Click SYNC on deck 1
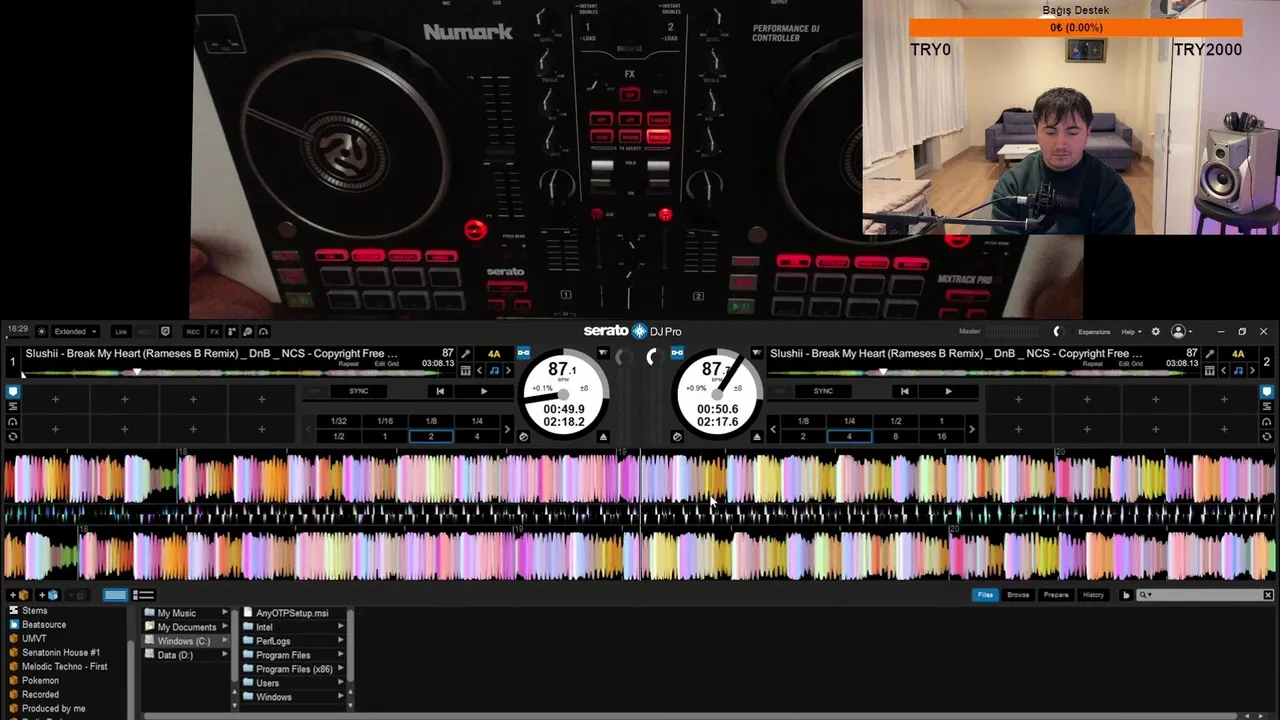The image size is (1280, 720). [x=358, y=391]
